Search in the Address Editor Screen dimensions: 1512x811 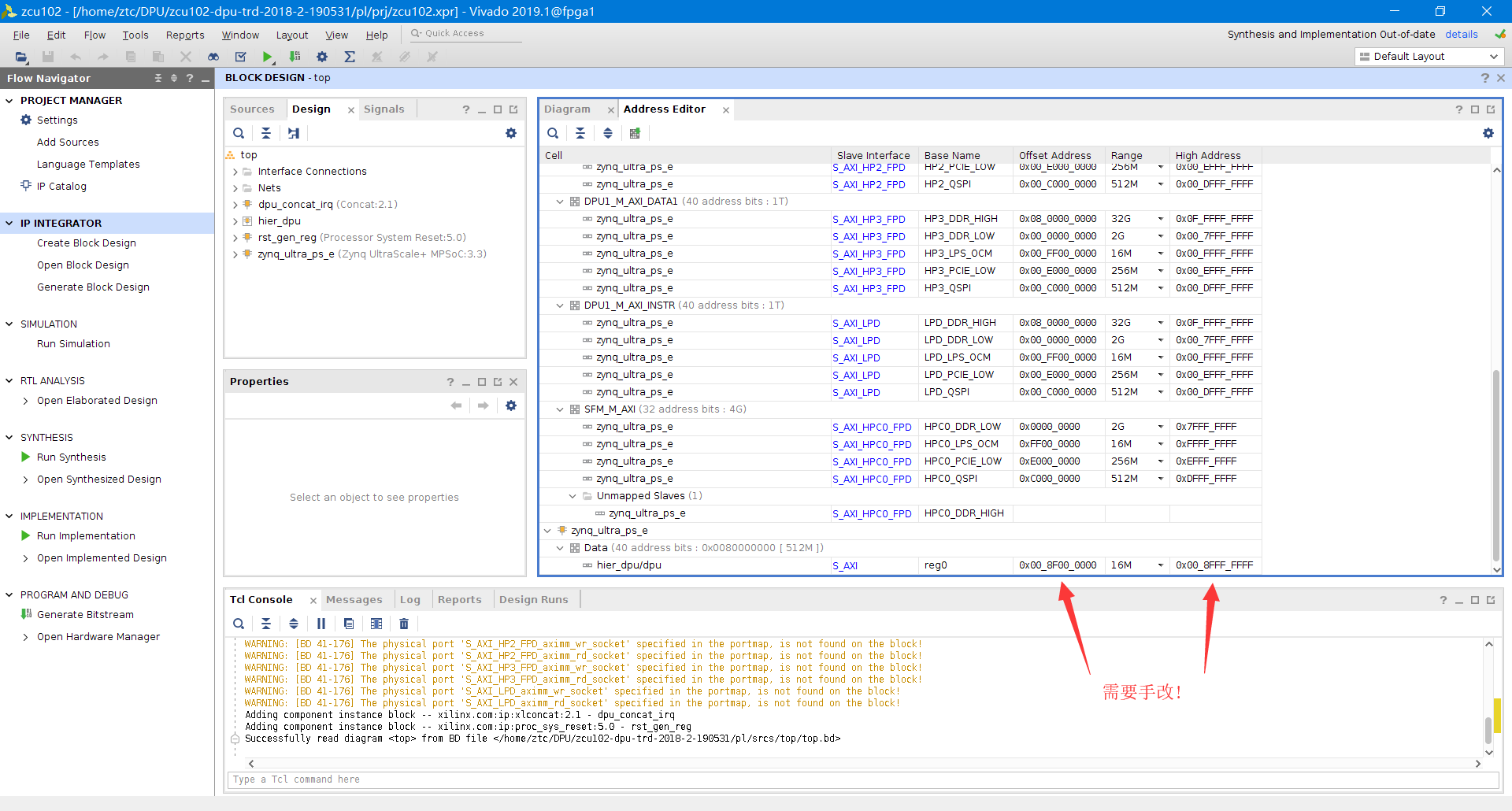[x=553, y=133]
